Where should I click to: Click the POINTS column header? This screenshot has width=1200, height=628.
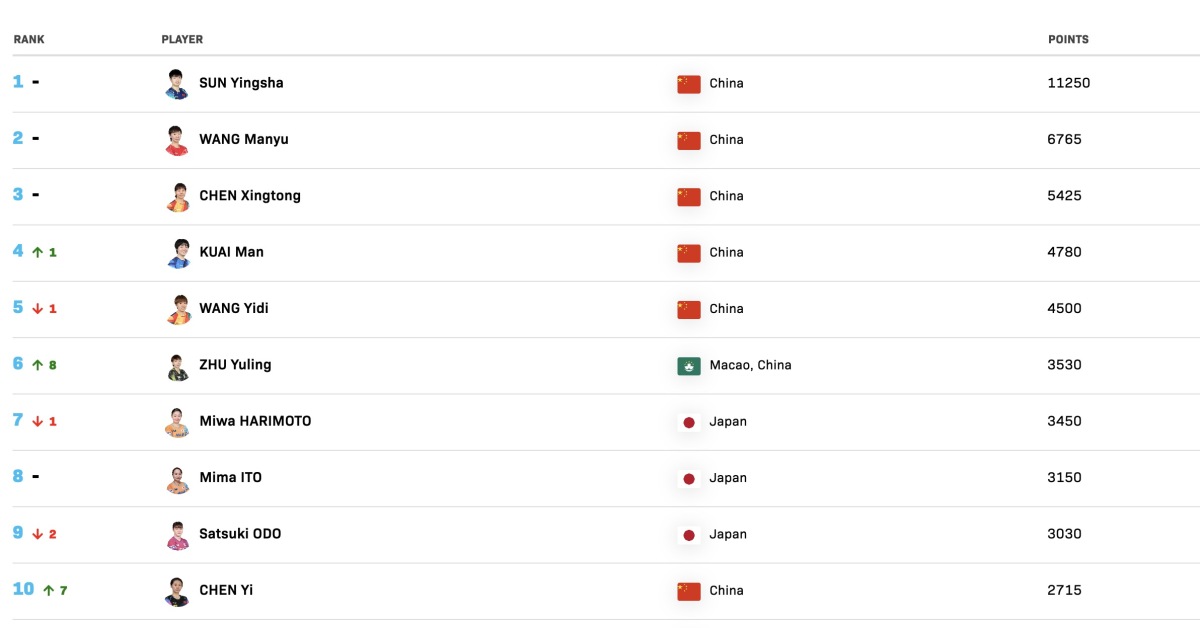pos(1068,40)
